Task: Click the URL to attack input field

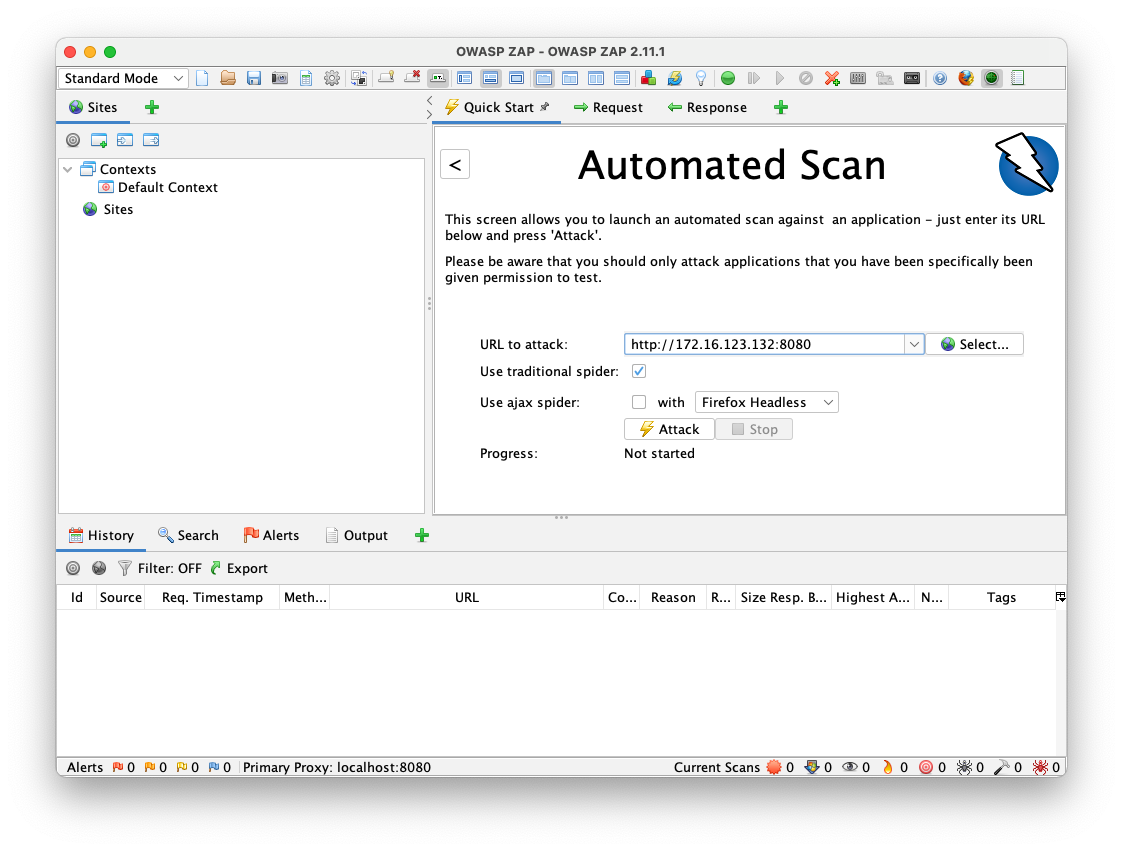Action: [x=764, y=344]
